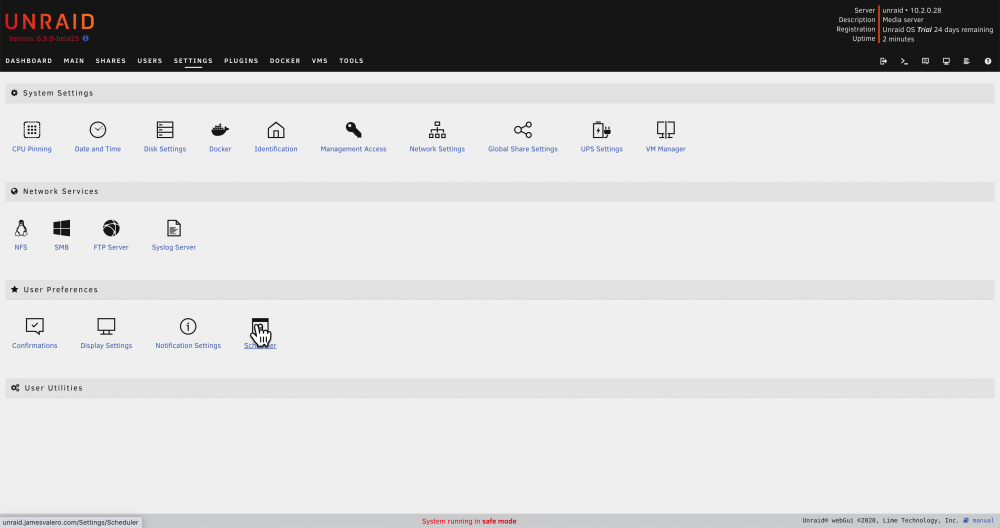1000x528 pixels.
Task: Open Disk Settings page
Action: coord(165,136)
